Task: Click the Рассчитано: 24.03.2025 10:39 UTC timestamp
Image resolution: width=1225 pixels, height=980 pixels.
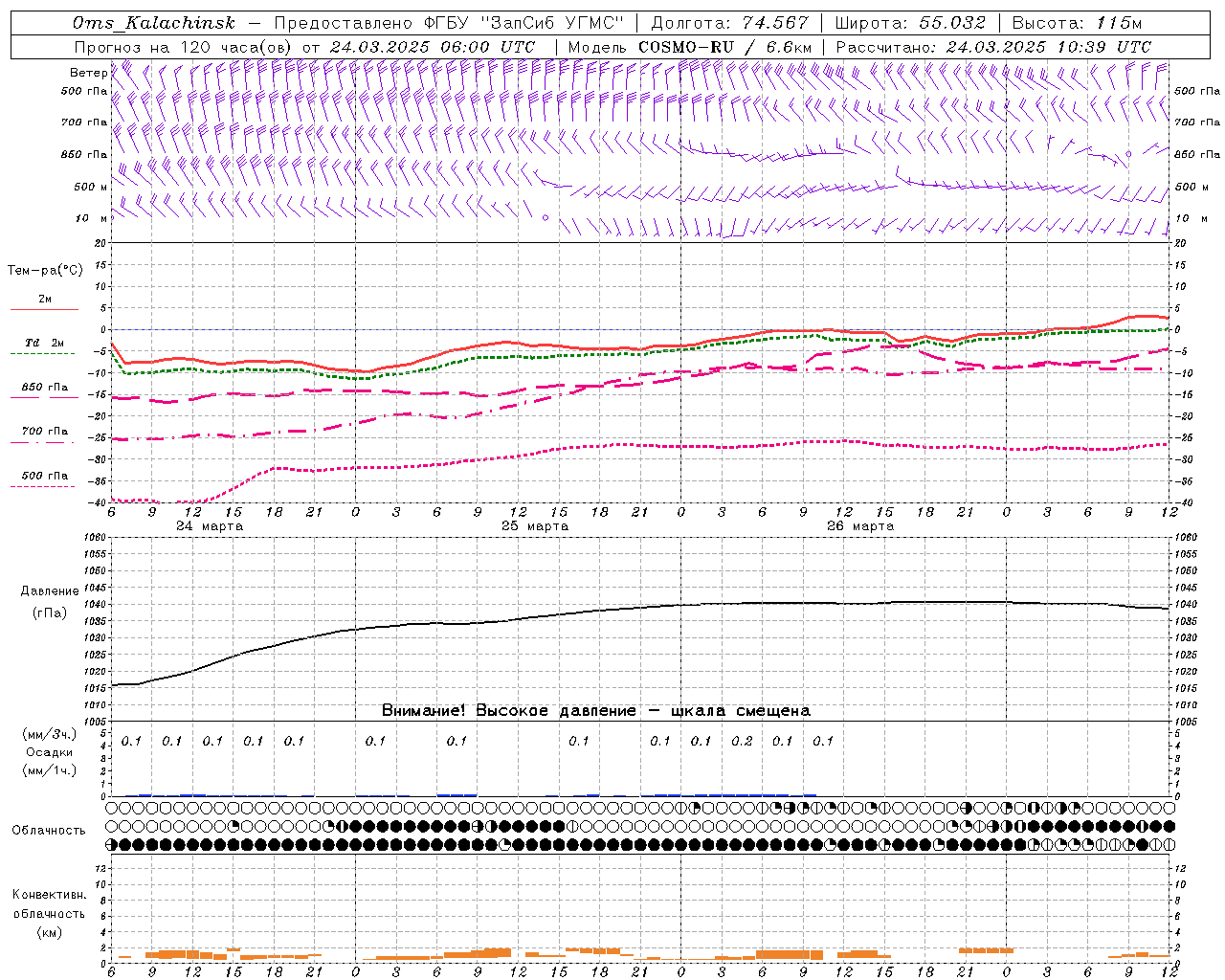Action: click(993, 47)
